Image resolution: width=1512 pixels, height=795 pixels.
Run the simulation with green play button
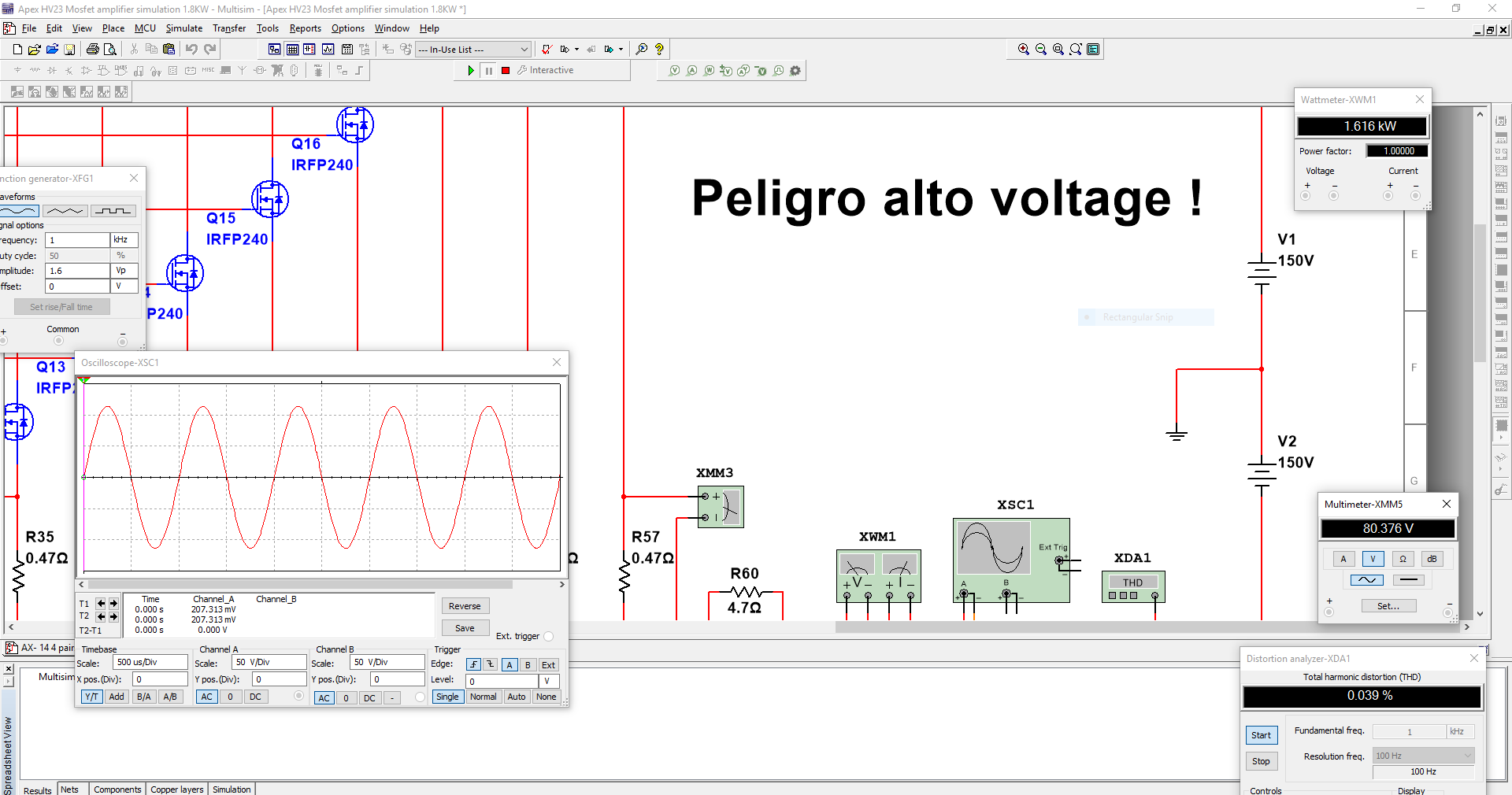[471, 70]
